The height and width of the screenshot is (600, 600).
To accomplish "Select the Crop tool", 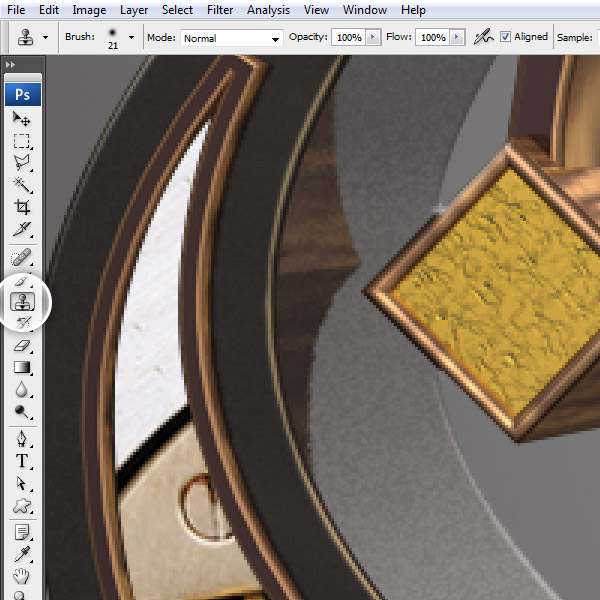I will (22, 207).
